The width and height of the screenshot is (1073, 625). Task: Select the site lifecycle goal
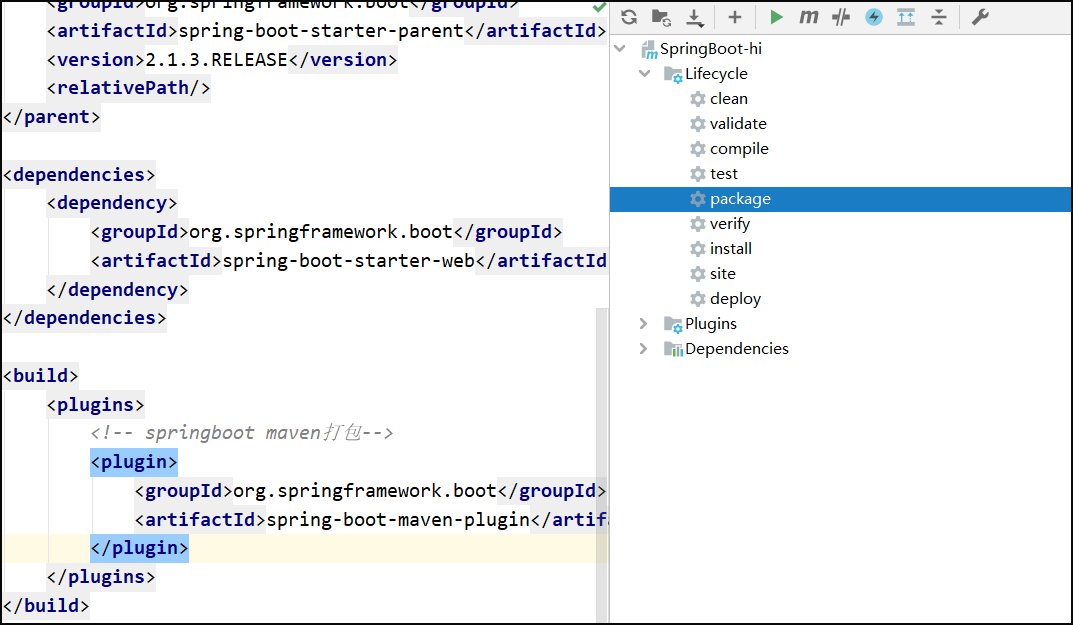[x=723, y=274]
